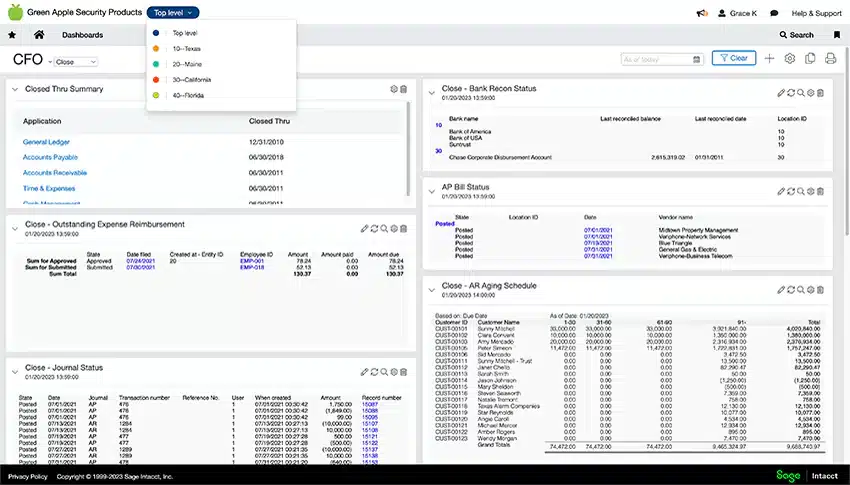Refresh the AP Bill Status component
The image size is (850, 485).
(x=791, y=191)
